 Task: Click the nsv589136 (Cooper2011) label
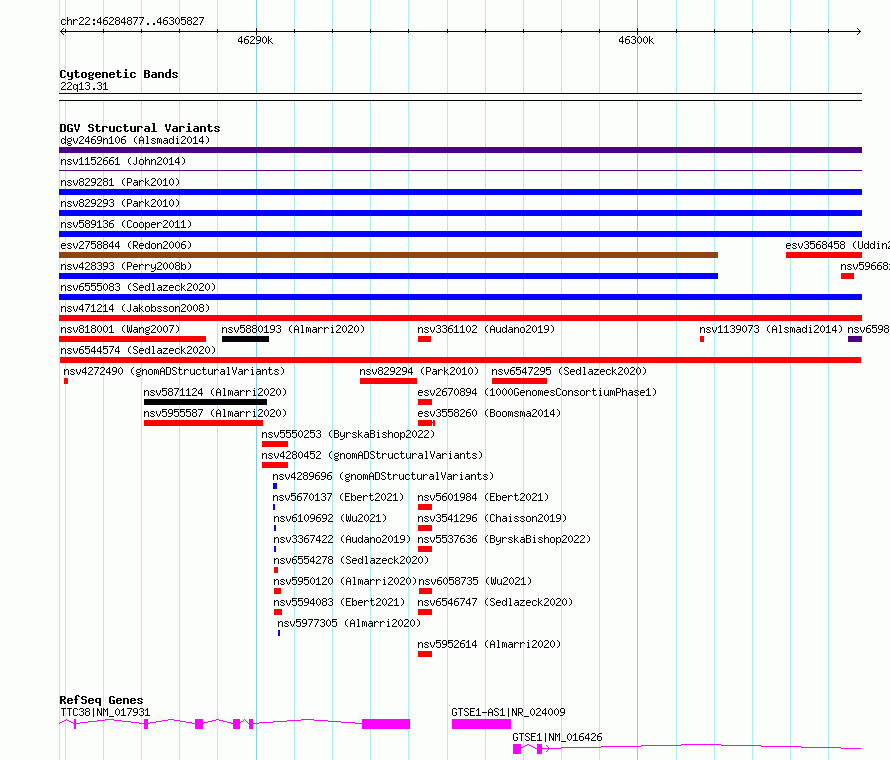[126, 224]
